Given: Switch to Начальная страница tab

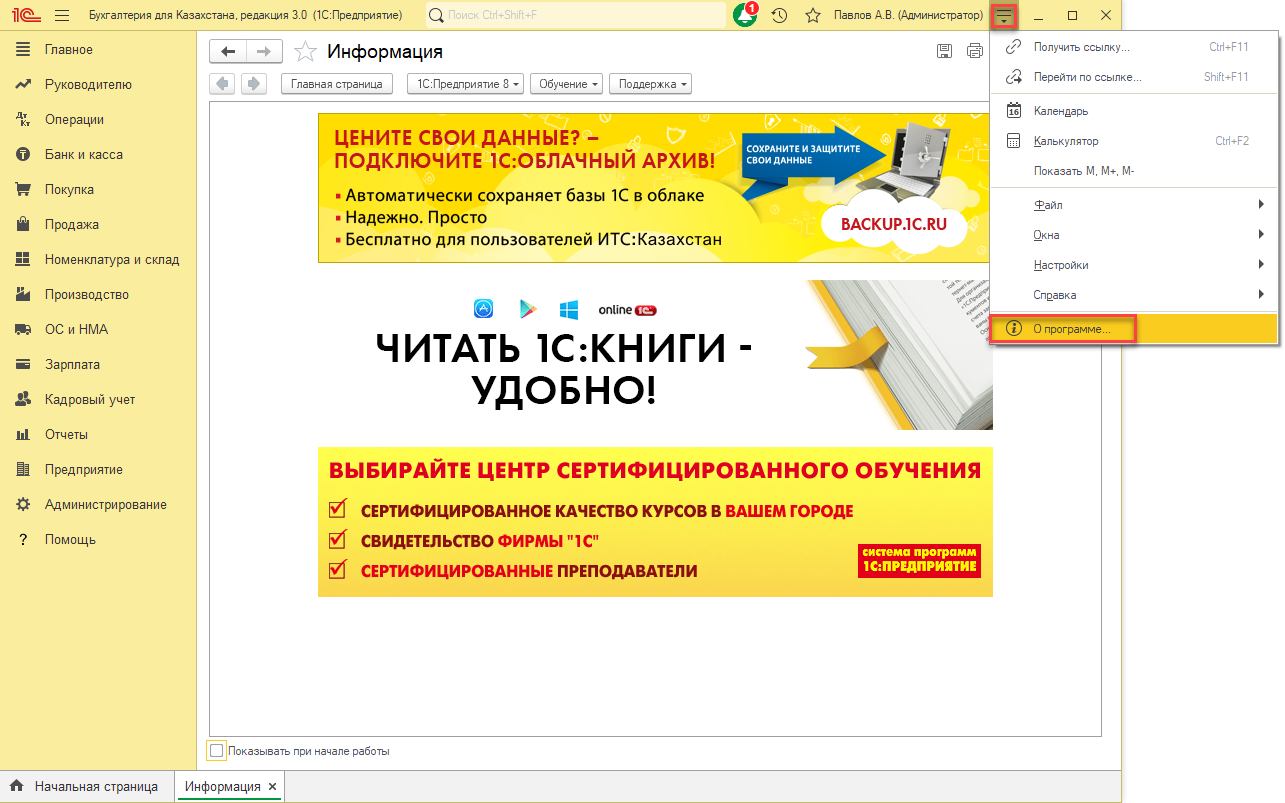Looking at the screenshot, I should click(x=87, y=786).
